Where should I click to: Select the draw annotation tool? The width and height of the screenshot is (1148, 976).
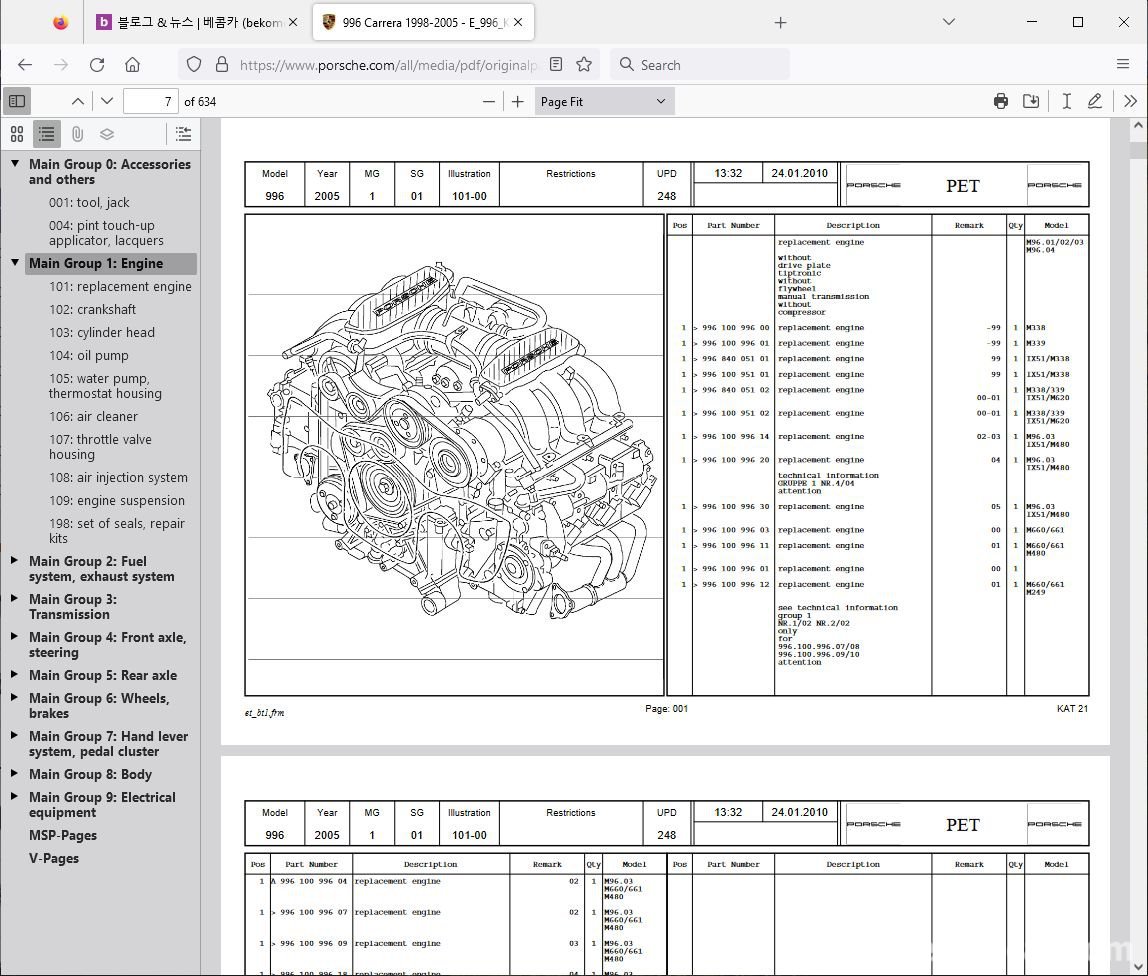coord(1095,101)
